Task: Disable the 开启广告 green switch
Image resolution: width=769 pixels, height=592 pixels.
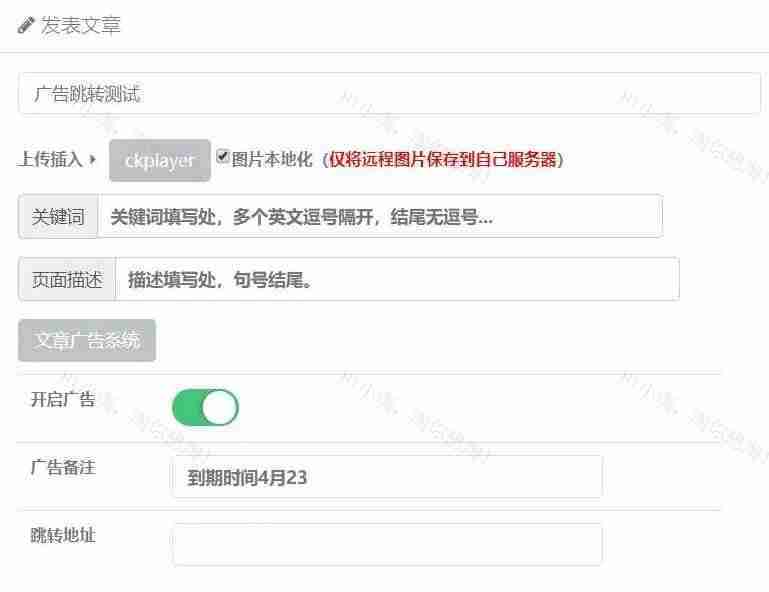Action: [205, 407]
